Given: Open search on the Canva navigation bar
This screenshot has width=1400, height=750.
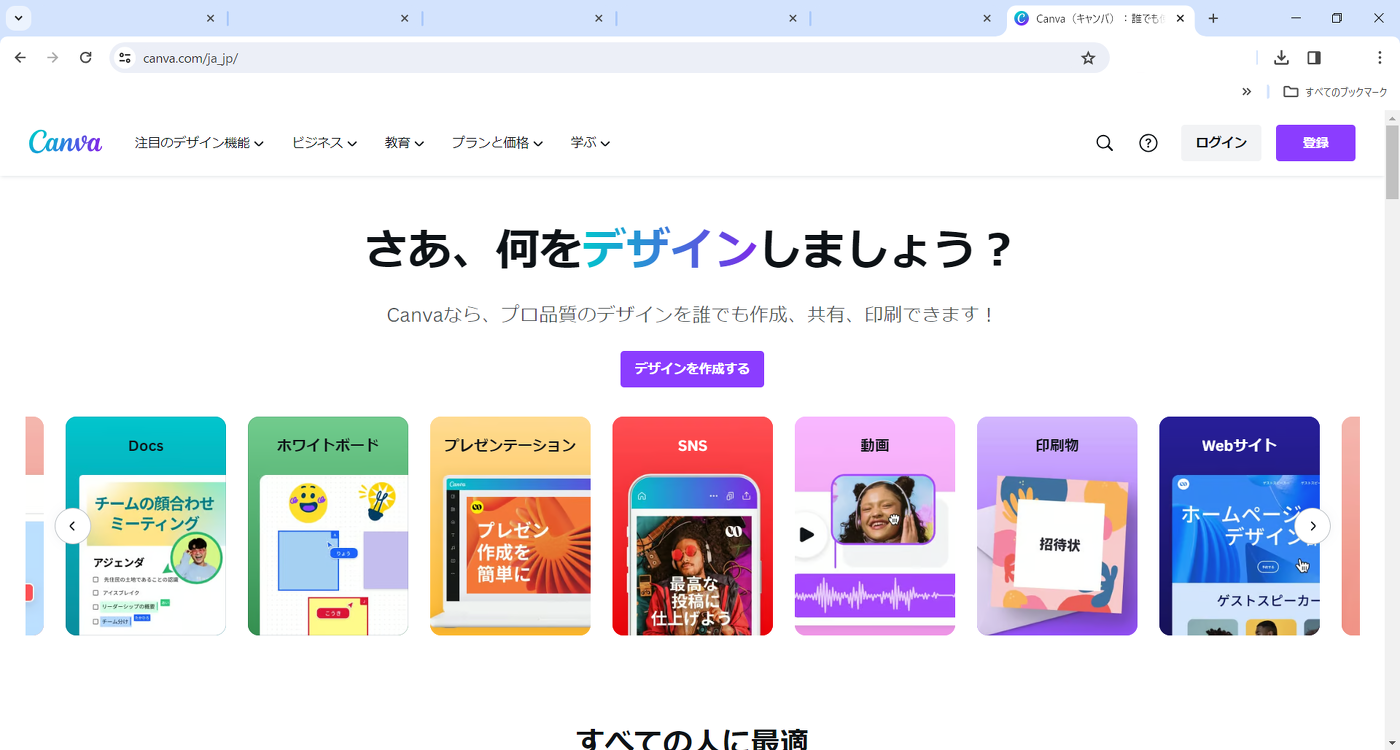Looking at the screenshot, I should tap(1103, 142).
